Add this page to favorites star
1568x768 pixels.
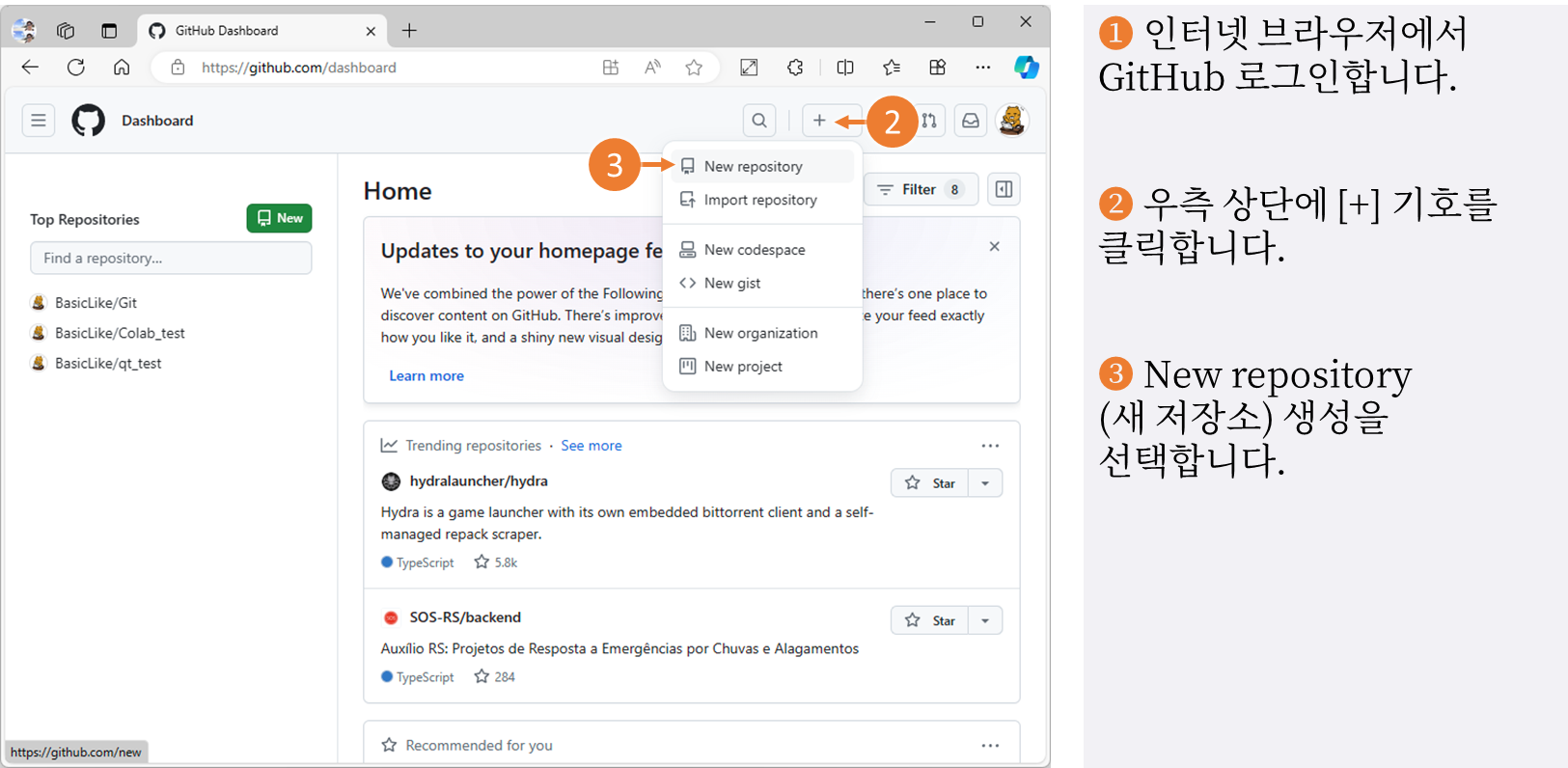click(694, 68)
